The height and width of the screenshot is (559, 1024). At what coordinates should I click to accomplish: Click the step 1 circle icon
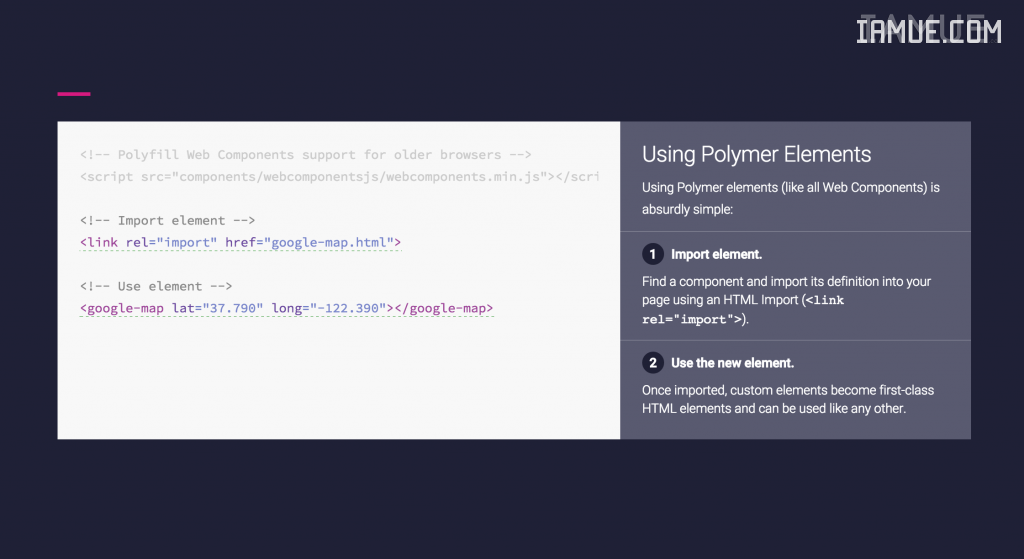[652, 254]
